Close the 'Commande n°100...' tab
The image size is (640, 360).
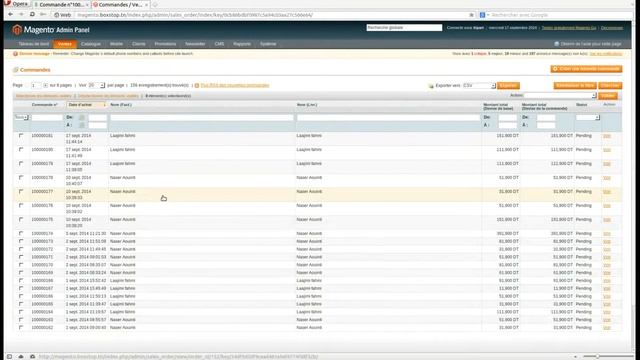coord(87,4)
